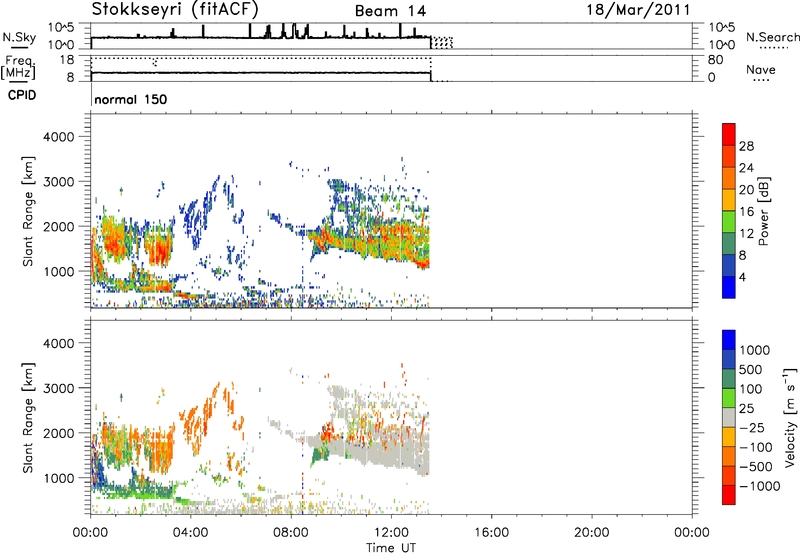800x554 pixels.
Task: Click the 4000 tick on the power panel axis
Action: [x=59, y=137]
